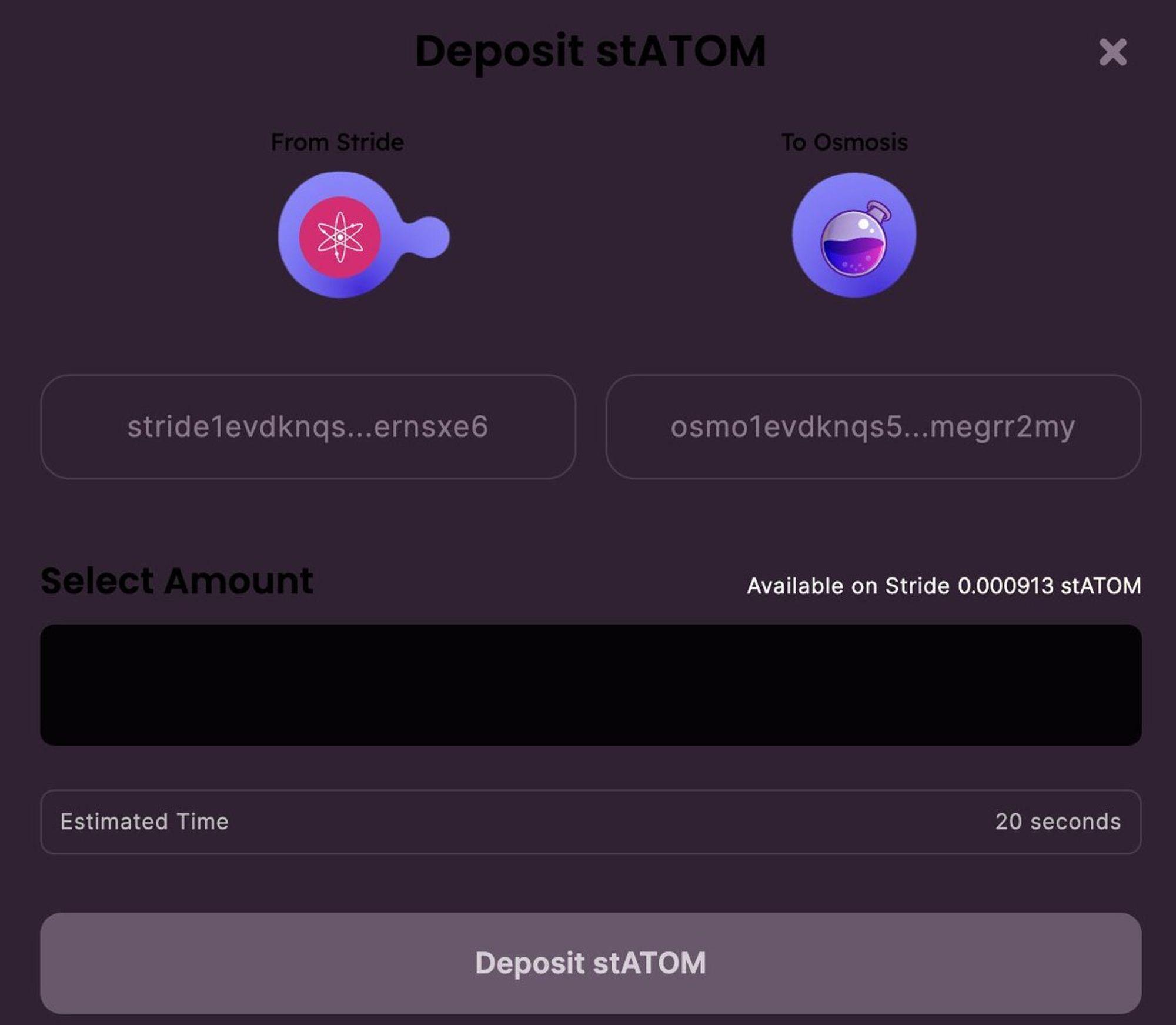Click the word Osmosis above flask icon
Image resolution: width=1176 pixels, height=1025 pixels.
tap(861, 142)
